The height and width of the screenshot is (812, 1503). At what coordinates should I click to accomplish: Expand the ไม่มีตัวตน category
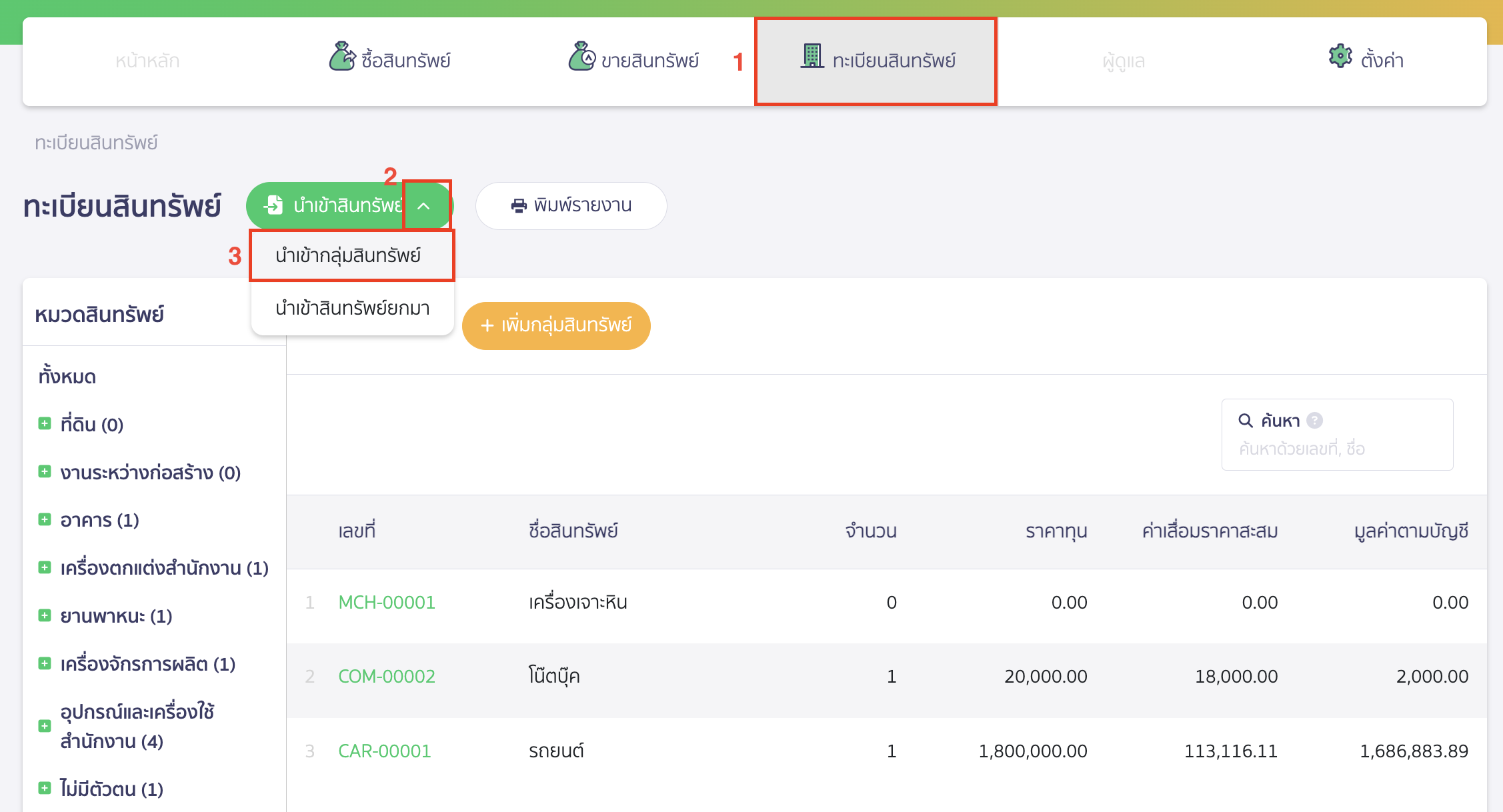coord(45,789)
